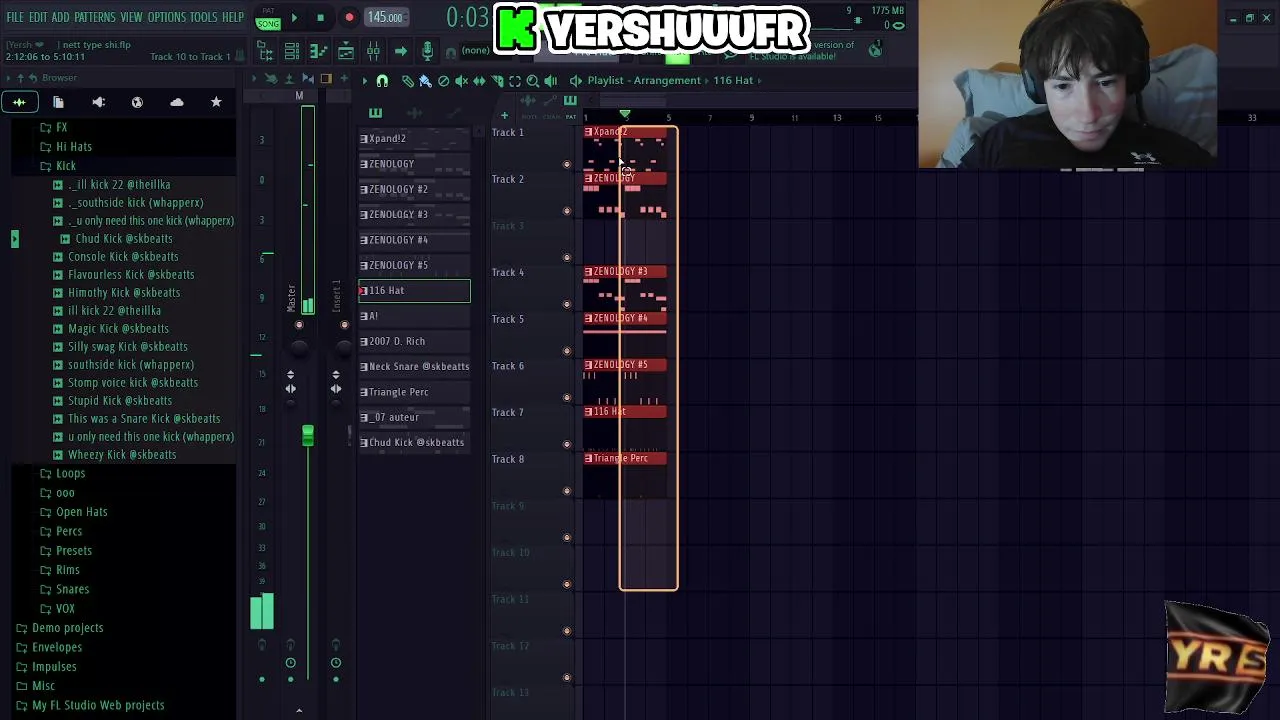The width and height of the screenshot is (1280, 720).
Task: Open playlist options menu arrow beside magnet
Action: 364,80
